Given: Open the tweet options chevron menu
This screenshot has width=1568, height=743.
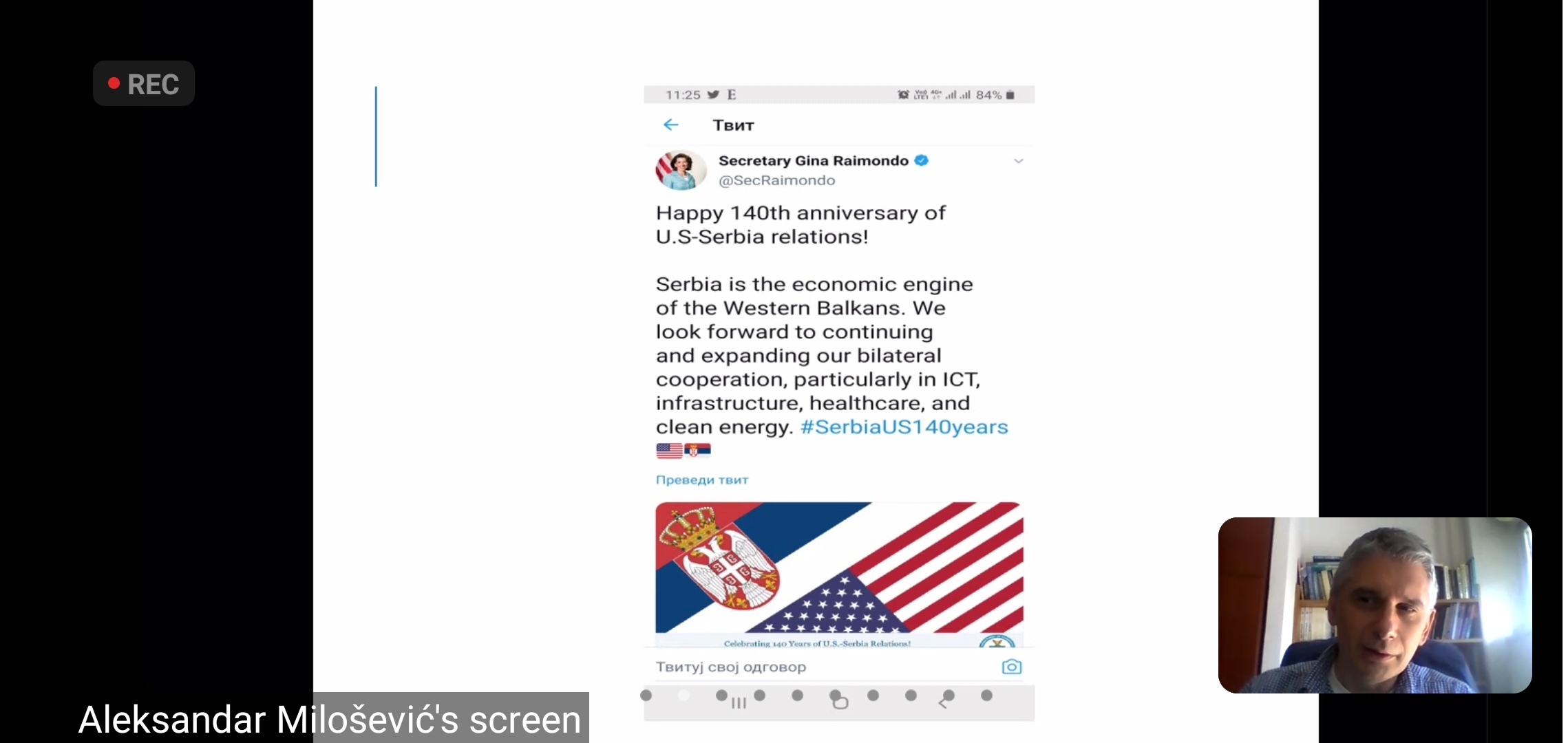Looking at the screenshot, I should pos(1019,161).
